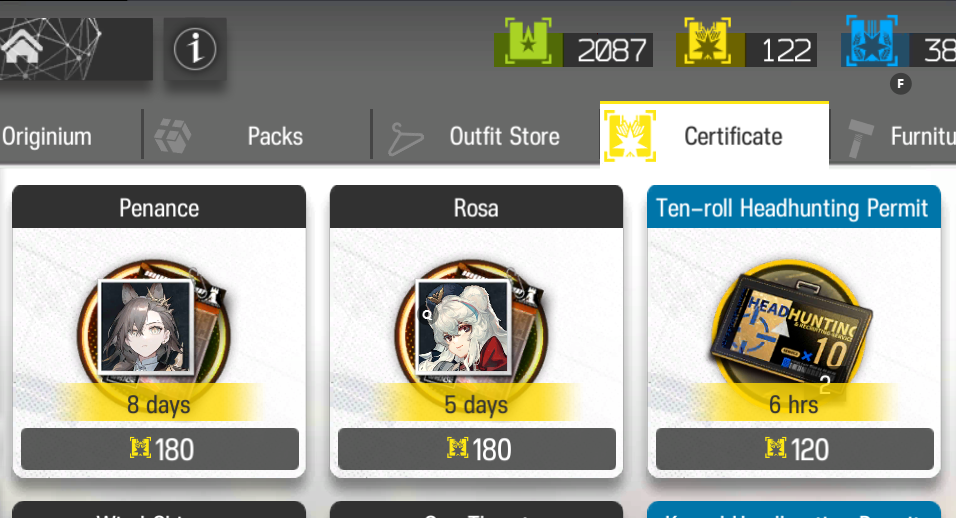Select the Rosa operator portrait

click(463, 326)
